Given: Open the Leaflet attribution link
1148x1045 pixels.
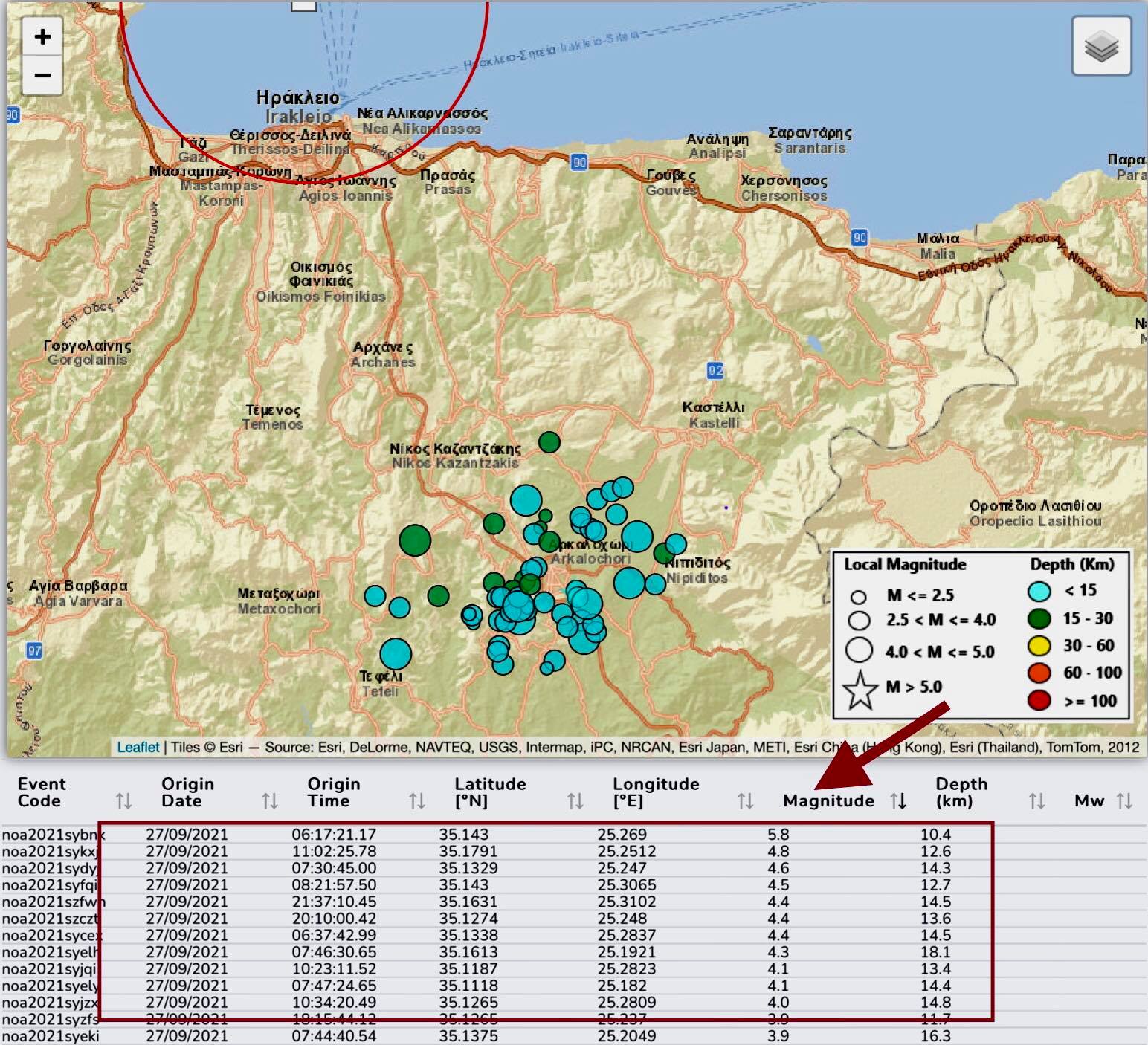Looking at the screenshot, I should (138, 747).
